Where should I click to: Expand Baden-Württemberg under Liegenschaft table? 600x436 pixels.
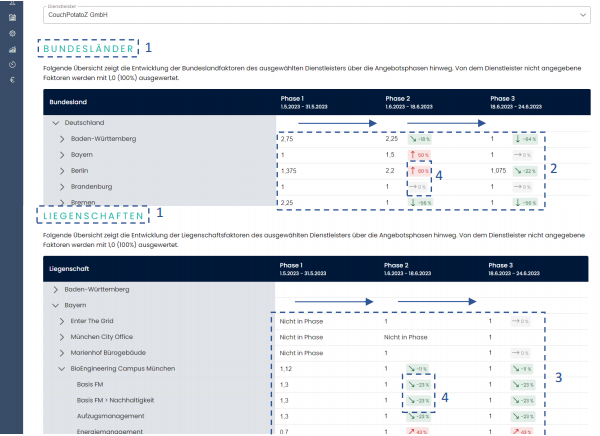[55, 289]
